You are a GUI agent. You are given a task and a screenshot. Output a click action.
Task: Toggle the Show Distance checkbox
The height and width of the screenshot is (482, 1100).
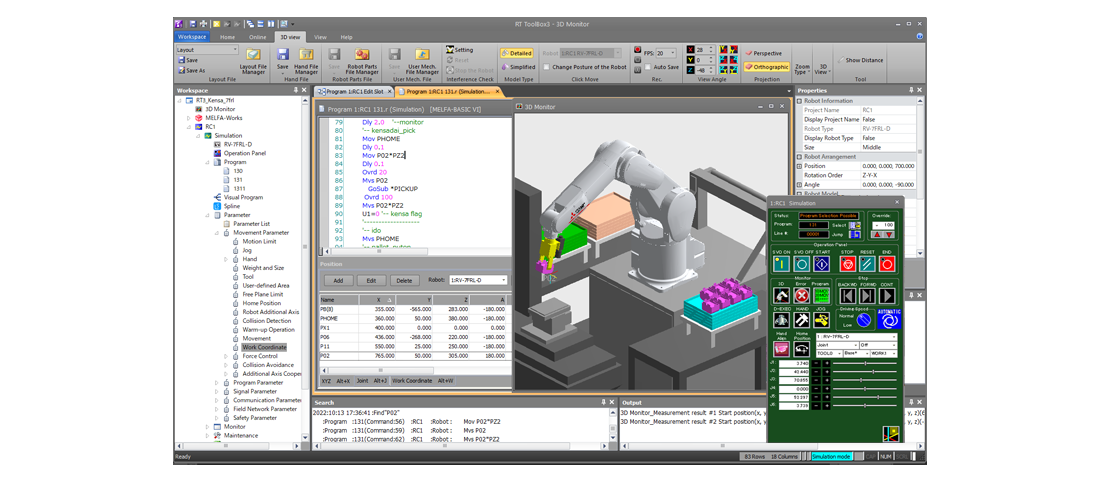[842, 60]
